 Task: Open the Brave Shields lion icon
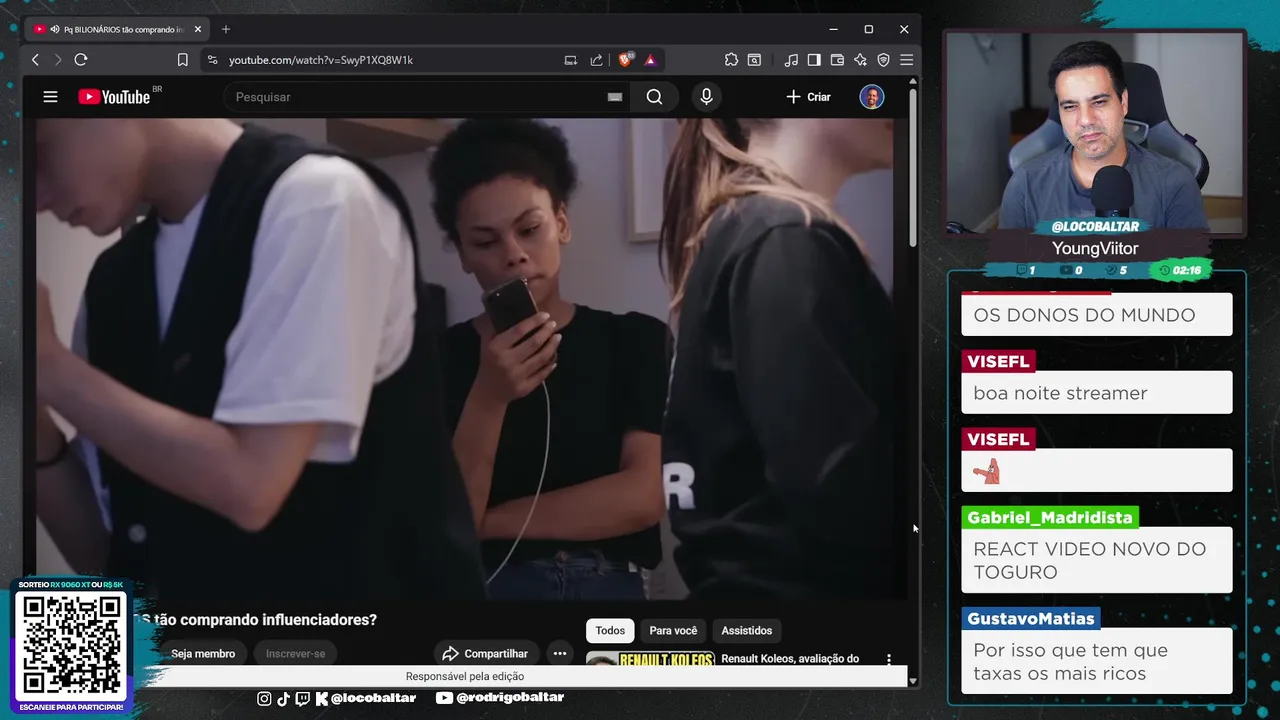tap(625, 60)
